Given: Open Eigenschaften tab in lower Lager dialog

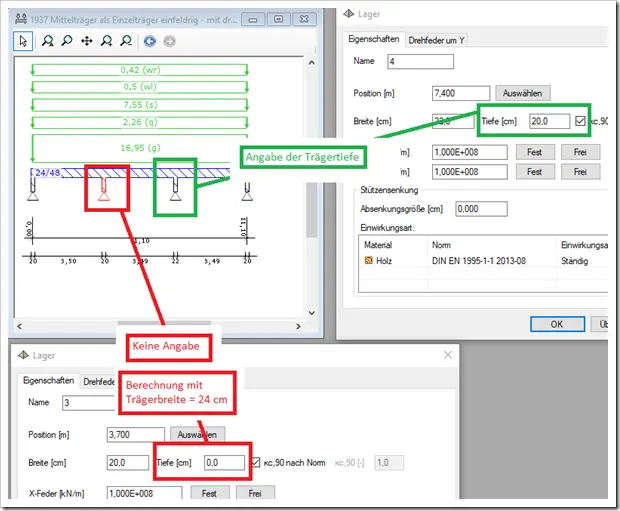Looking at the screenshot, I should tap(48, 380).
